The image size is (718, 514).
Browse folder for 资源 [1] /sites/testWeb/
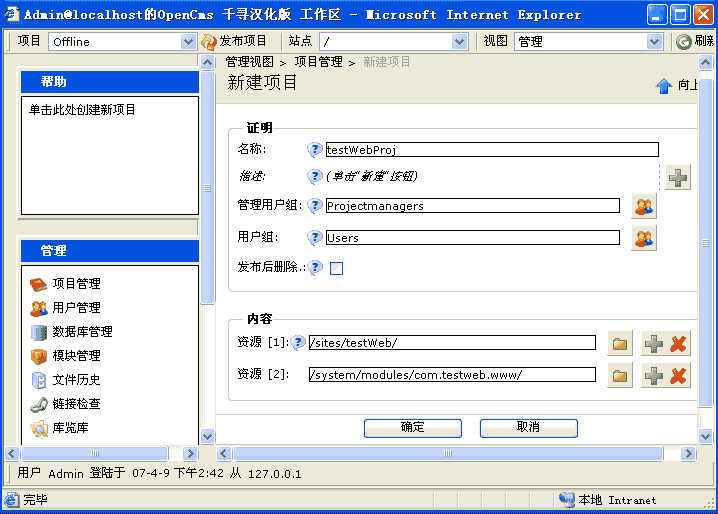point(620,344)
